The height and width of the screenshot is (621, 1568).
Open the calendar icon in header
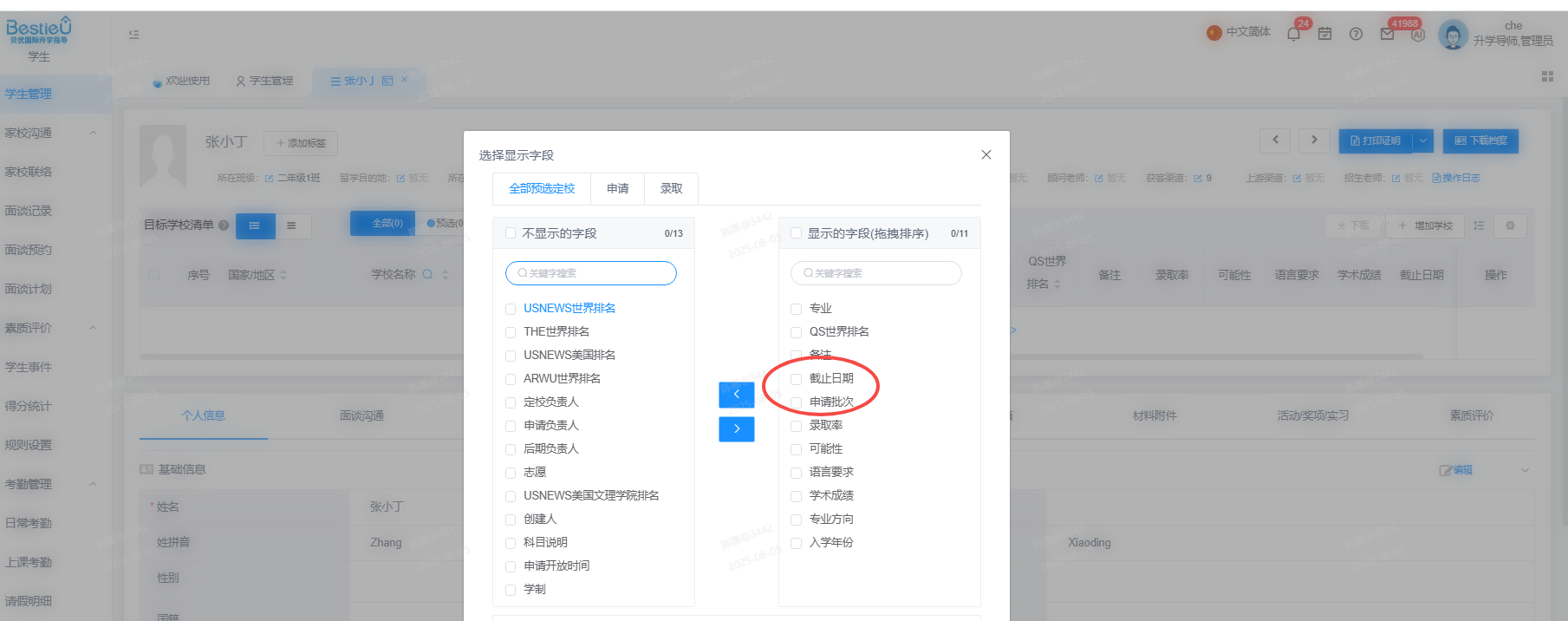[x=1324, y=35]
